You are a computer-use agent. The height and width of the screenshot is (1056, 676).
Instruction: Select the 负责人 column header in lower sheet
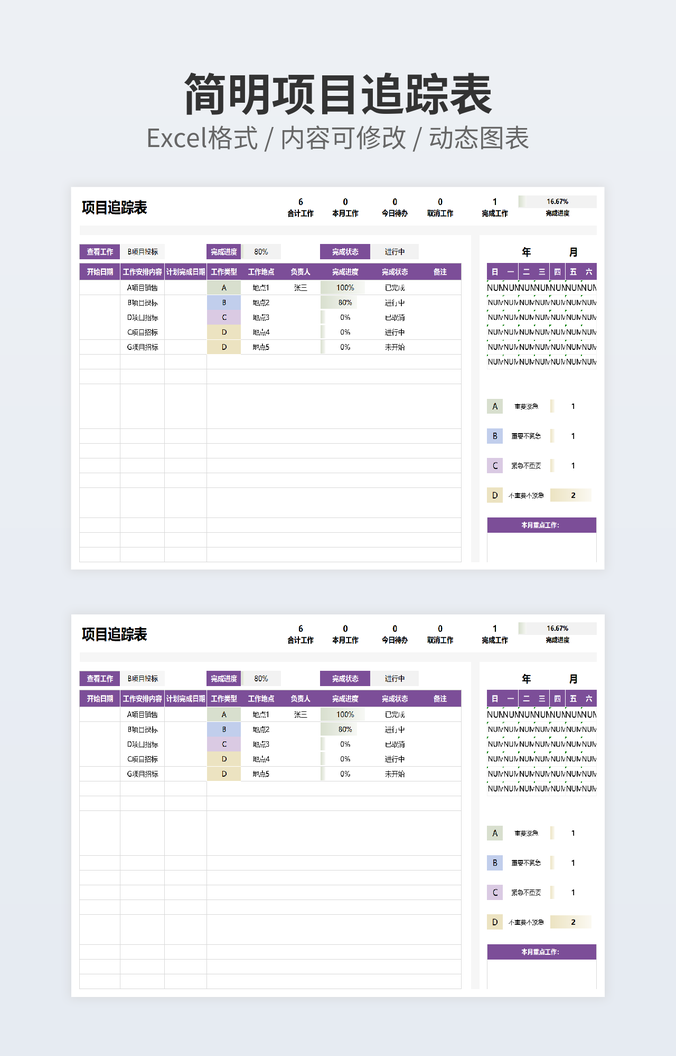pyautogui.click(x=300, y=698)
